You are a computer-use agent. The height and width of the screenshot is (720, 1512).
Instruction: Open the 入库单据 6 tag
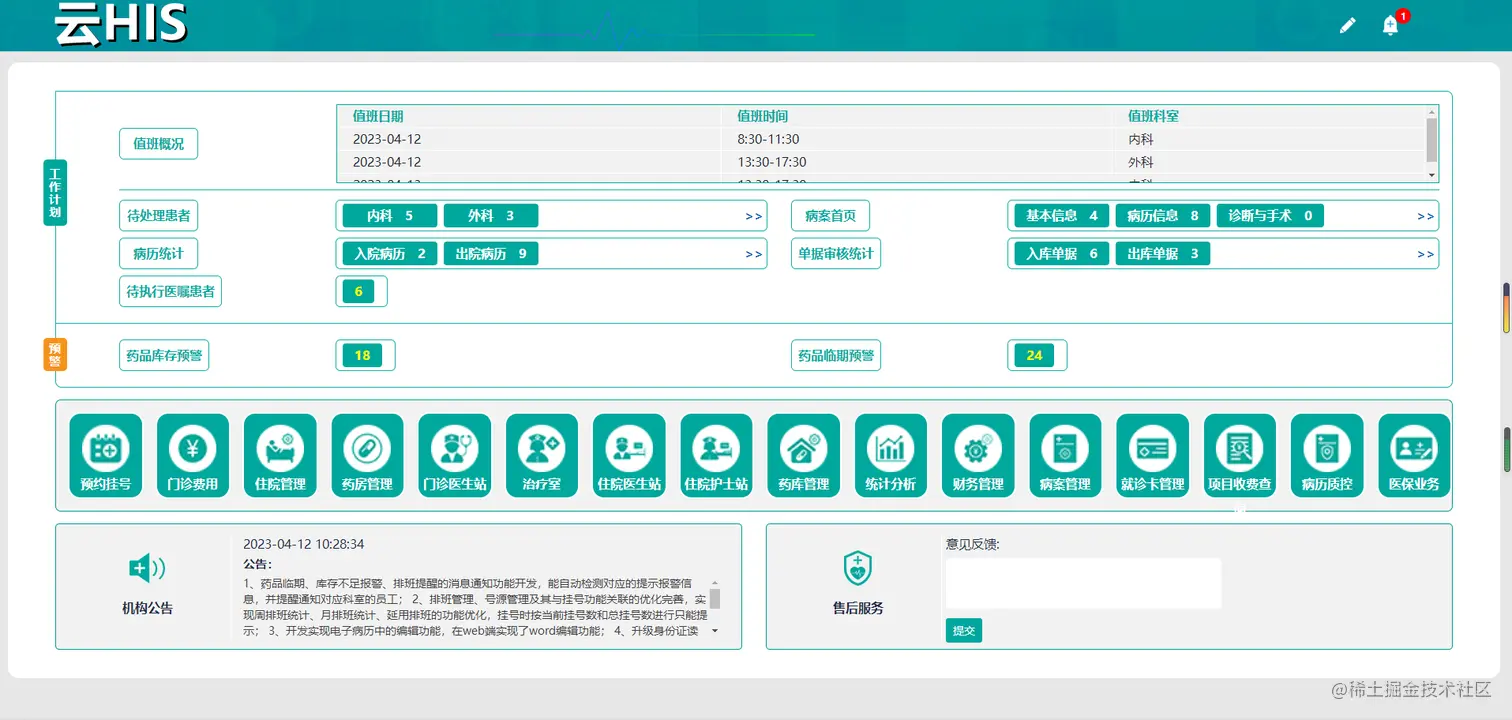point(1062,254)
